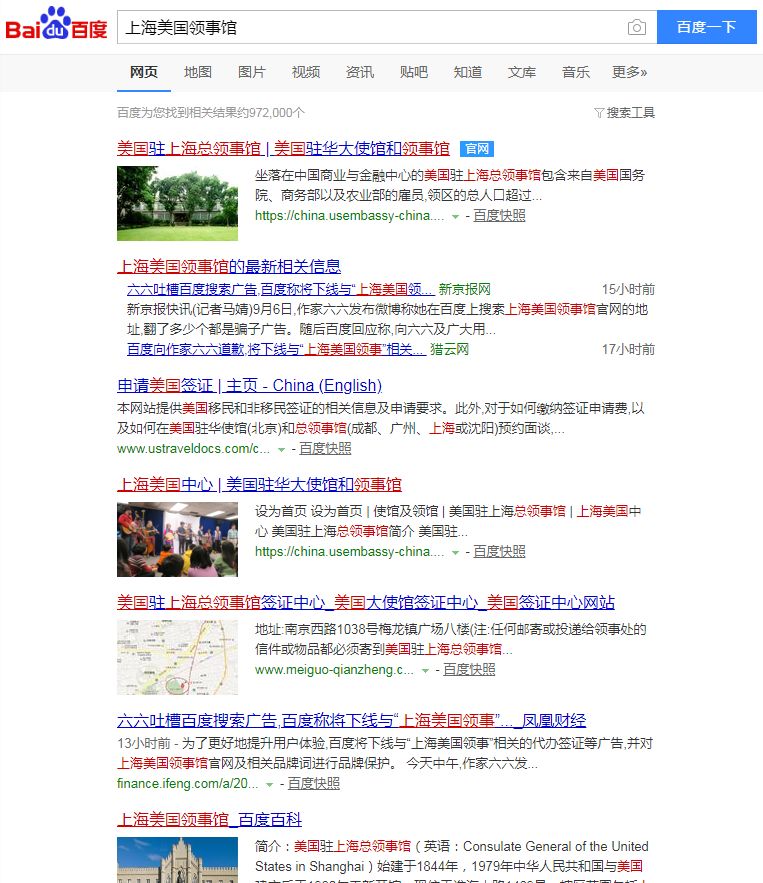This screenshot has height=883, width=763.
Task: Click first result's https://china.usembassy-china URL
Action: tap(349, 216)
